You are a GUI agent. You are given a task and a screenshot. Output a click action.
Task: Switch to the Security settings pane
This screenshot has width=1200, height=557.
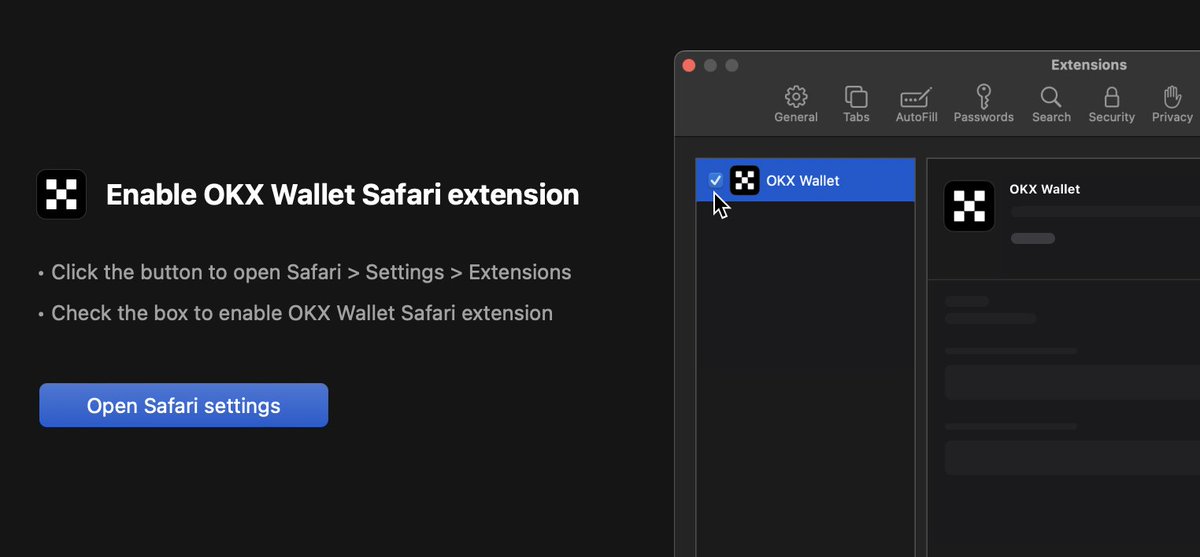1111,104
